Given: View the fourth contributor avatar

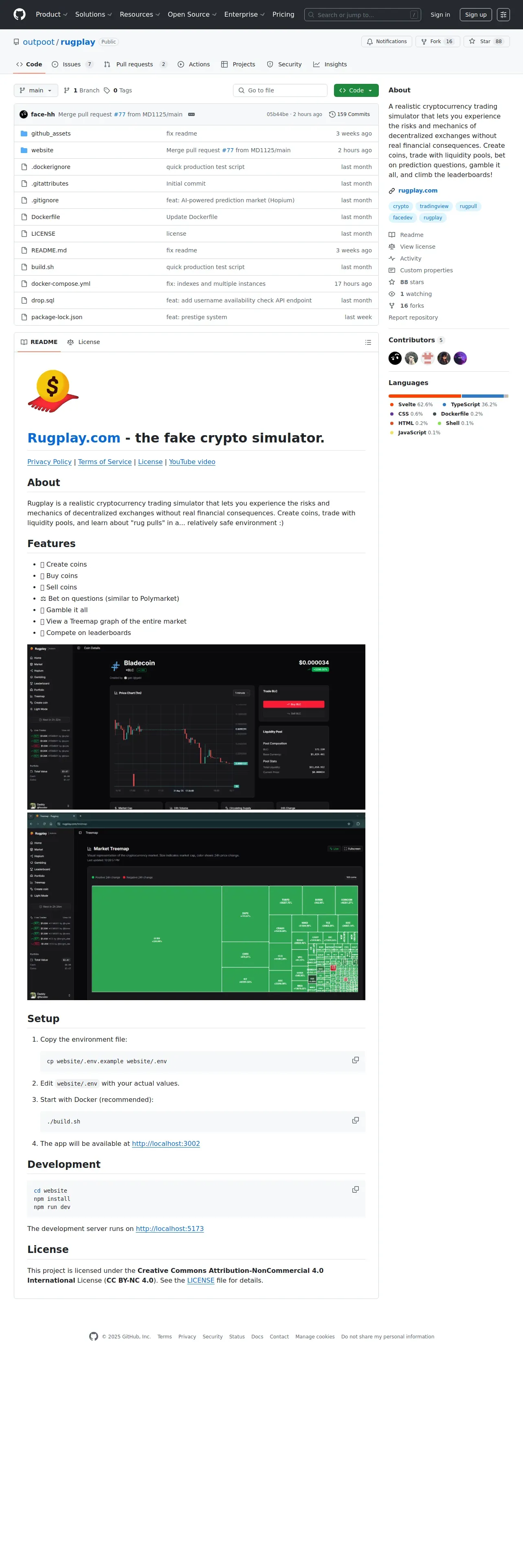Looking at the screenshot, I should click(444, 359).
